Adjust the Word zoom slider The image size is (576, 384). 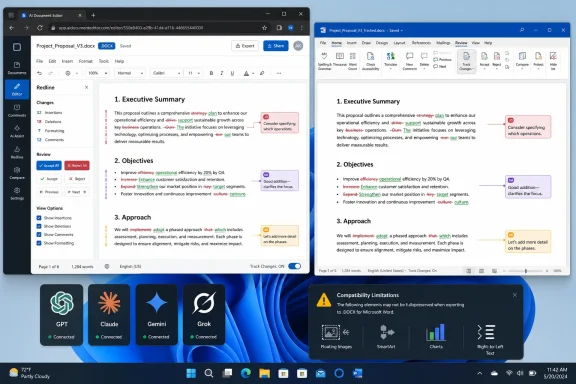click(526, 271)
